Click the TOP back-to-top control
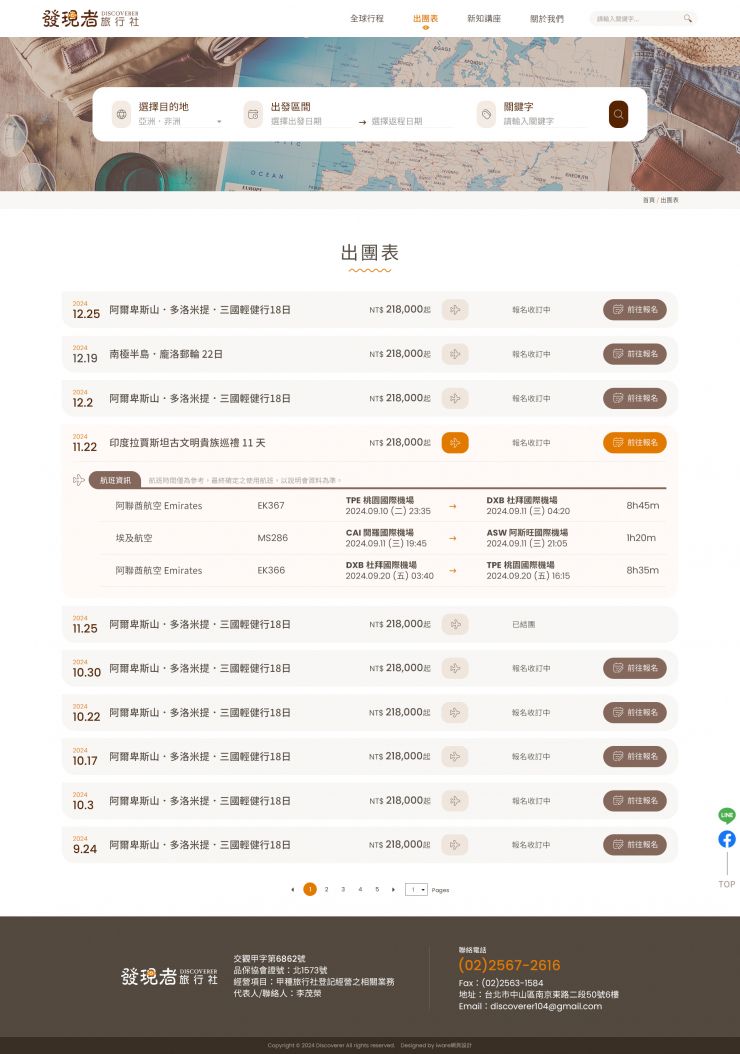This screenshot has width=740, height=1054. (727, 884)
